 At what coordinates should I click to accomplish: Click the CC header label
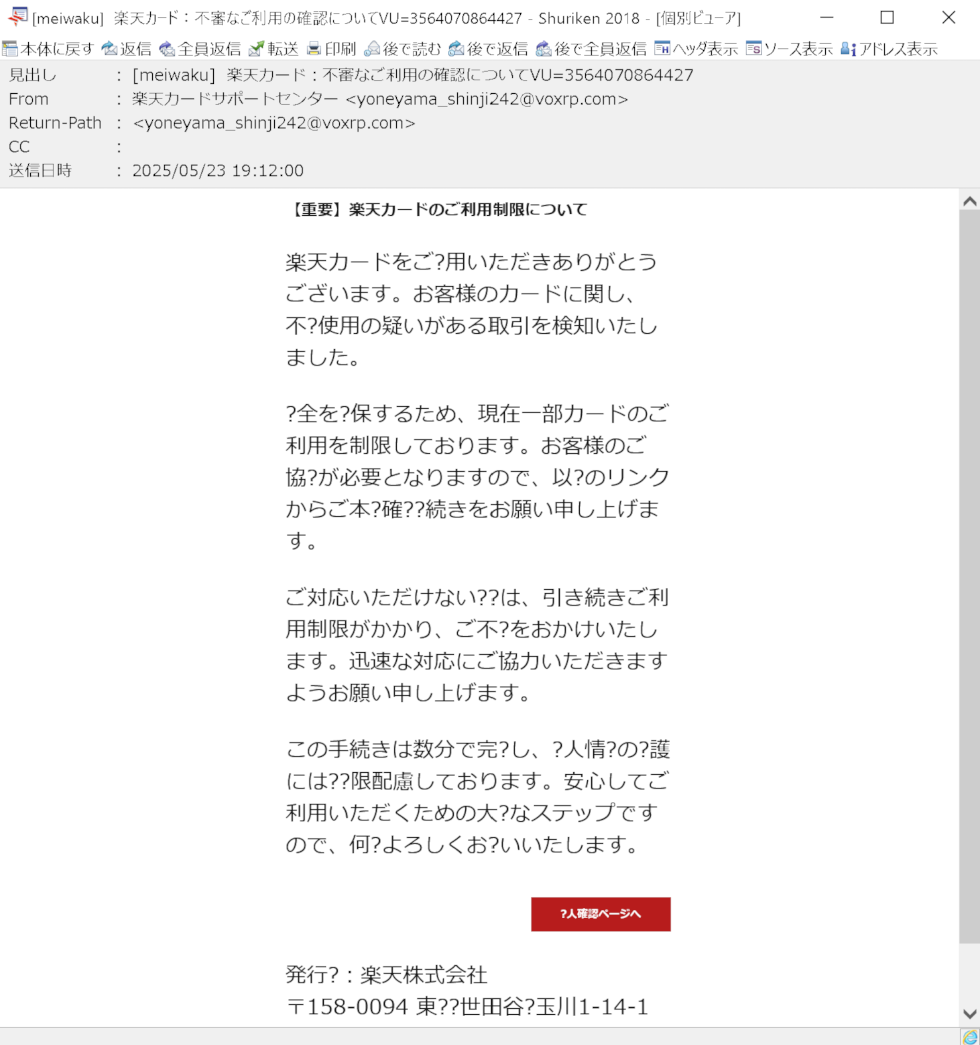pyautogui.click(x=19, y=147)
